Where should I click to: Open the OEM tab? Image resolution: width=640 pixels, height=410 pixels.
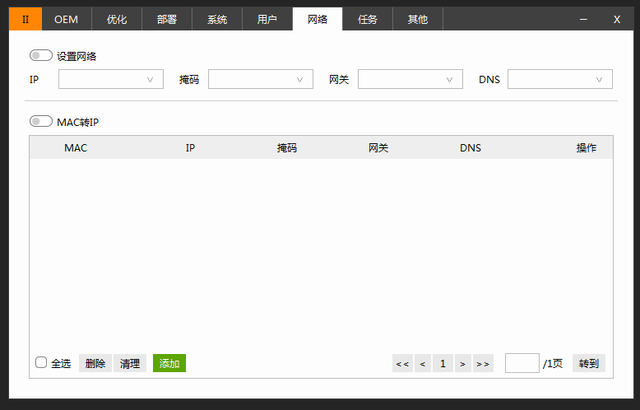[x=67, y=19]
